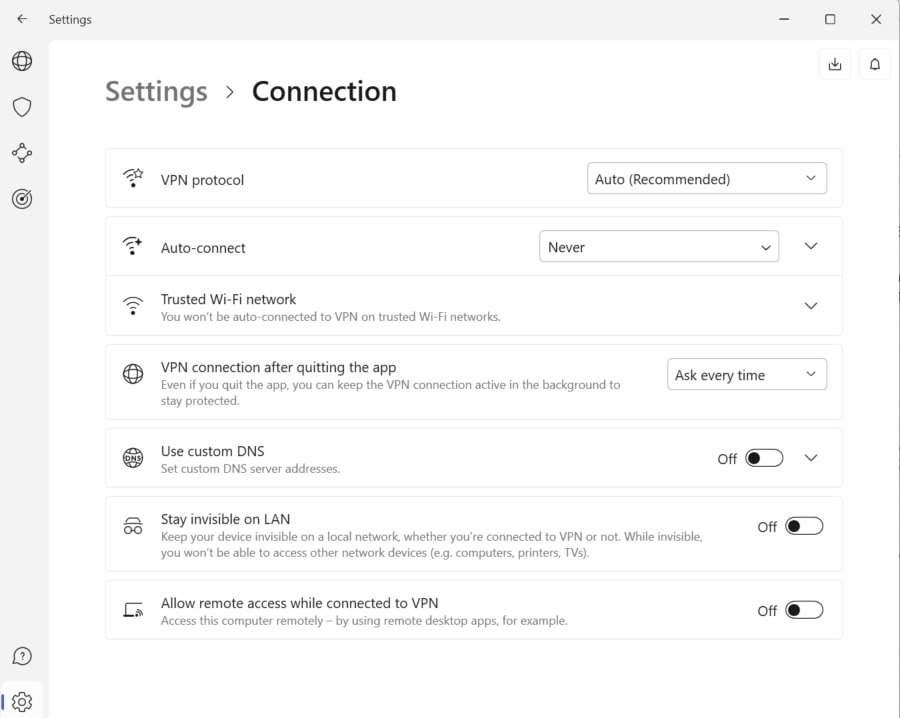Enable remote access while connected to VPN
The image size is (900, 718).
(804, 609)
